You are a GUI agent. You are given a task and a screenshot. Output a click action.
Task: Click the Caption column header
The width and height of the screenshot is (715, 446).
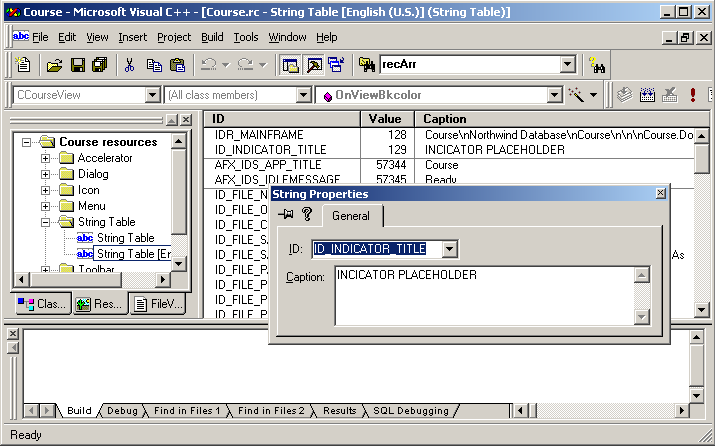click(562, 119)
